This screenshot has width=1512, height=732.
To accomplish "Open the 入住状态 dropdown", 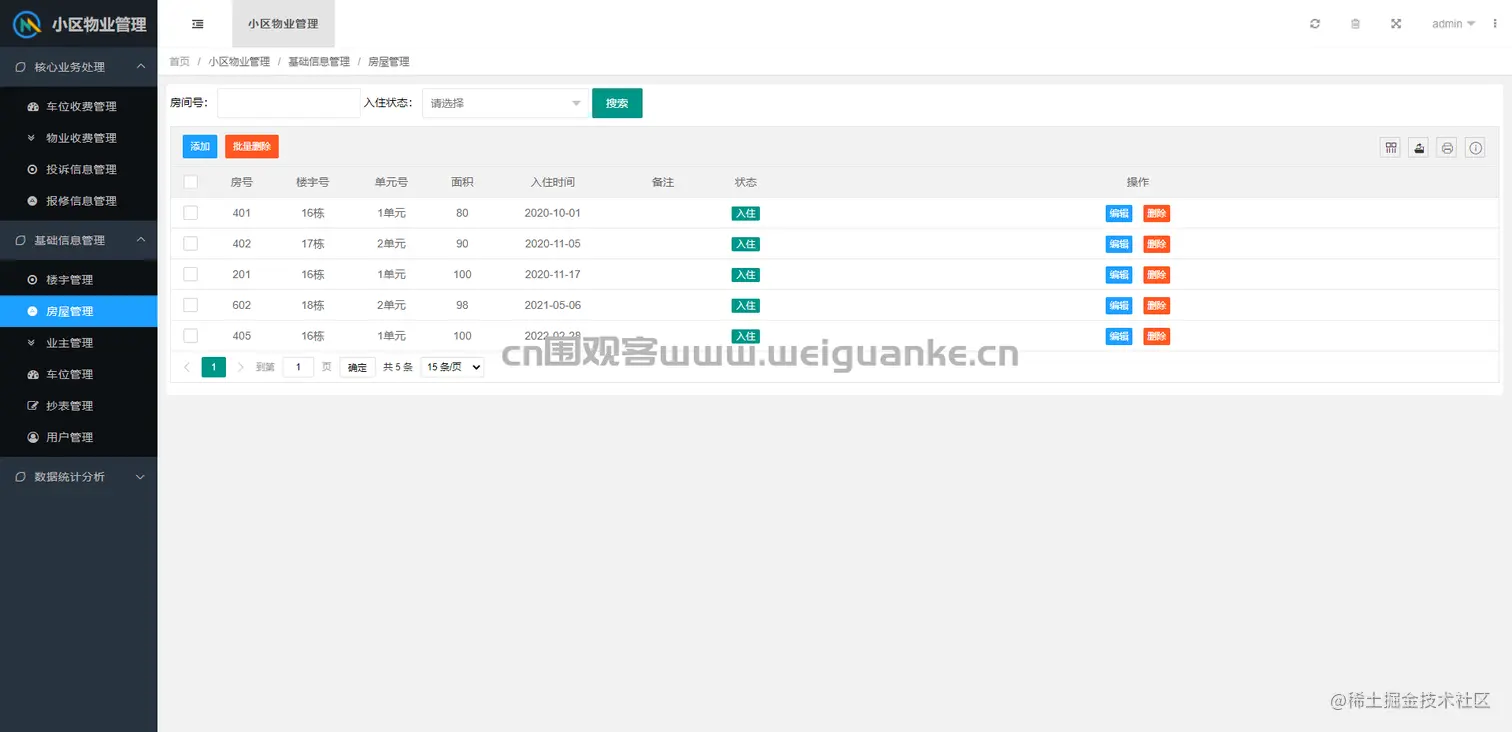I will point(505,103).
